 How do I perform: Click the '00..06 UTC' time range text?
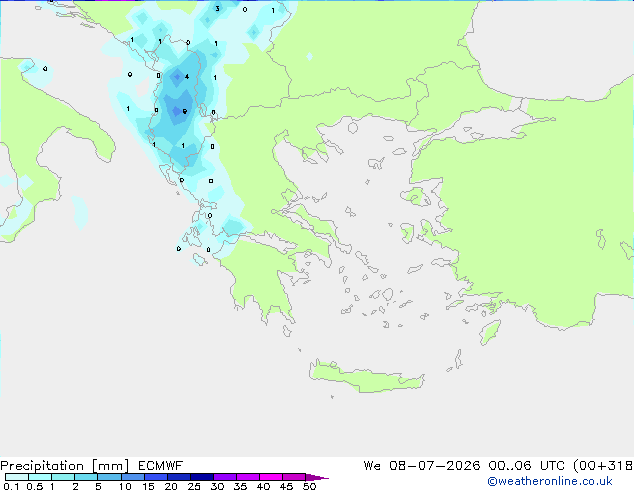527,466
